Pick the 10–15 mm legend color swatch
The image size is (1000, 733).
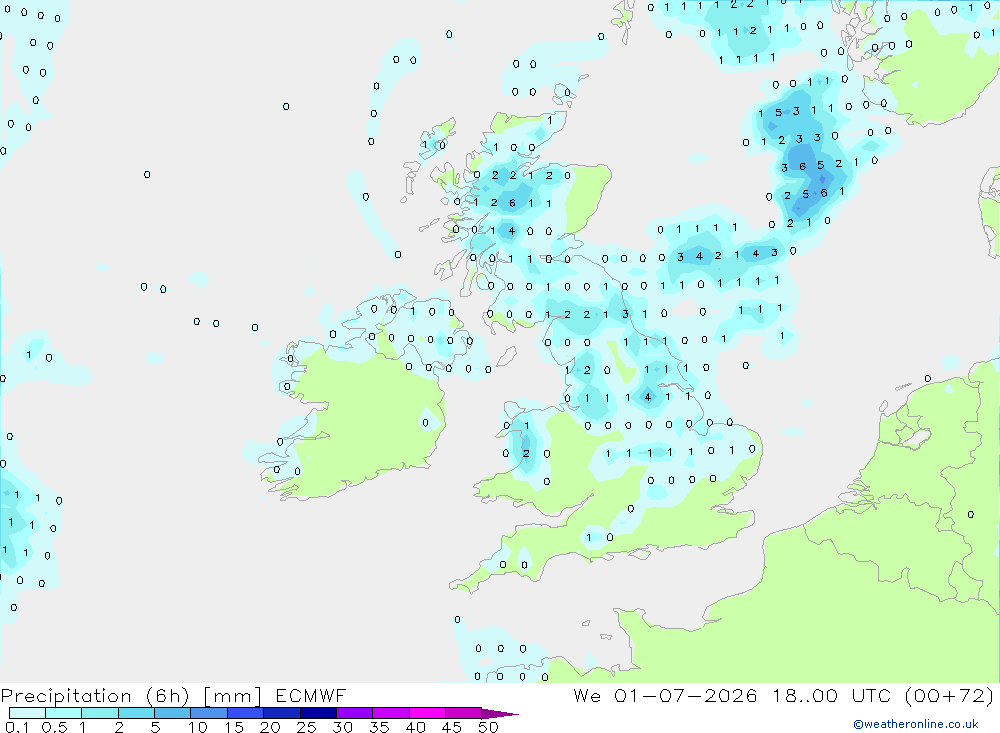coord(209,713)
